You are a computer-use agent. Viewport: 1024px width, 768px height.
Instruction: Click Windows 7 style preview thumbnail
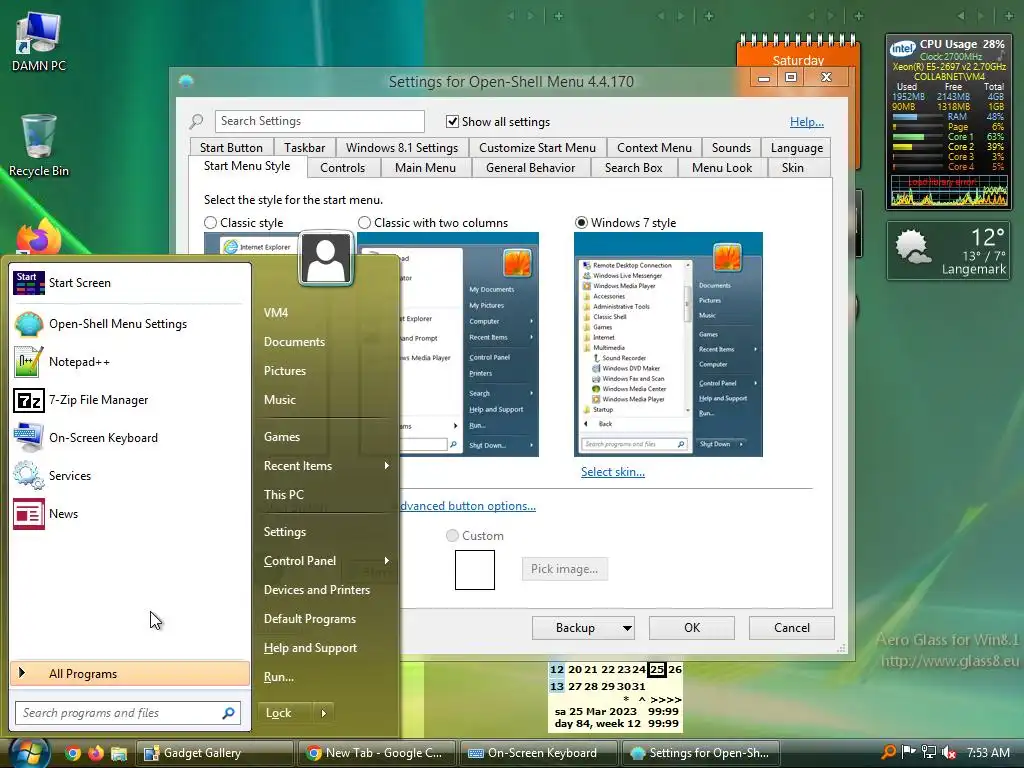pyautogui.click(x=668, y=344)
